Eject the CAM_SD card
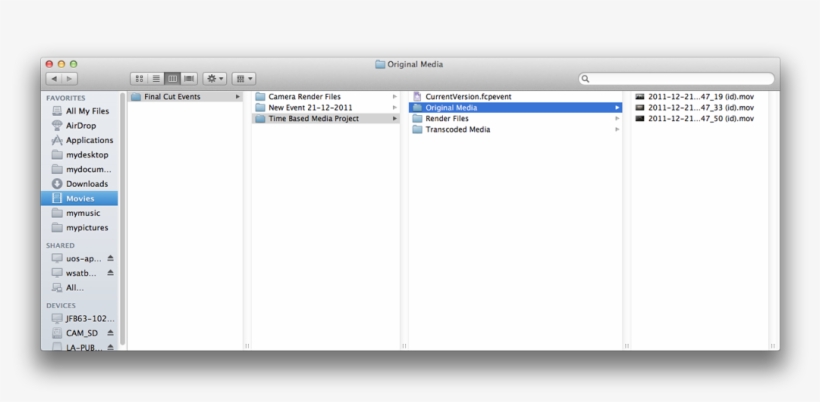This screenshot has height=402, width=820. [110, 333]
